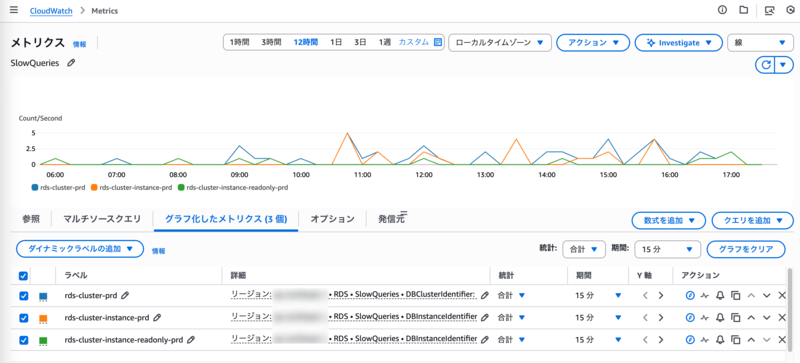Select the 3時間 time range
Screen dimensions: 800x363
[271, 42]
